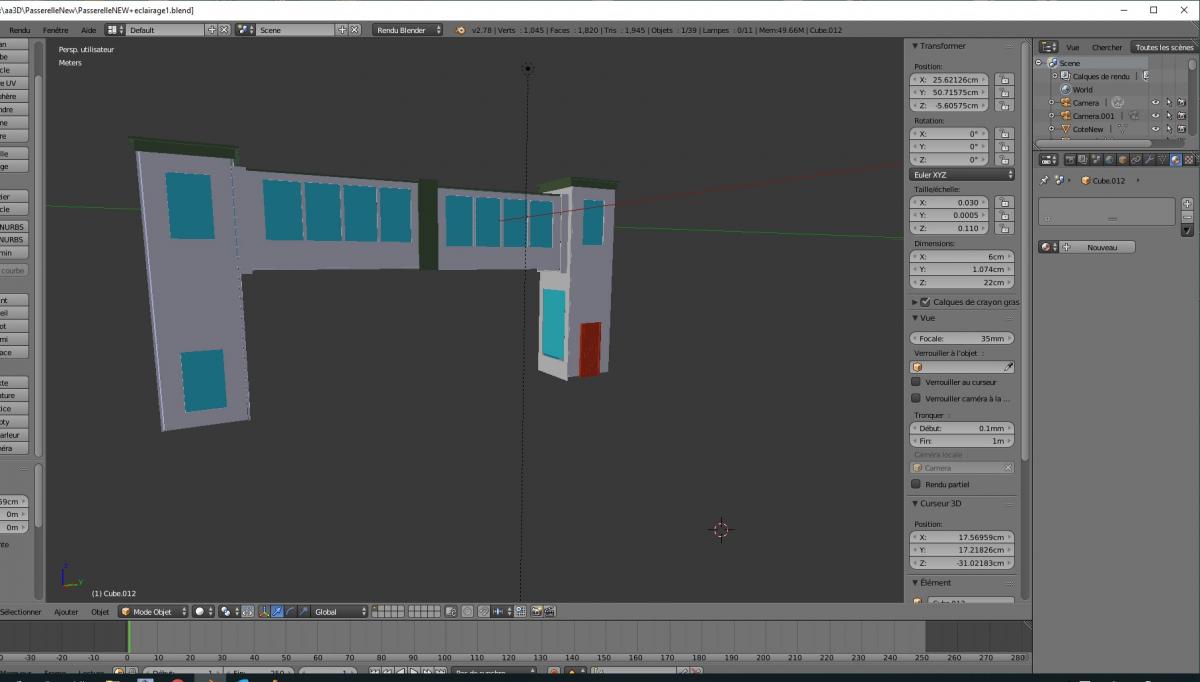The image size is (1200, 682).
Task: Expand the CoteNew tree item
Action: (1051, 129)
